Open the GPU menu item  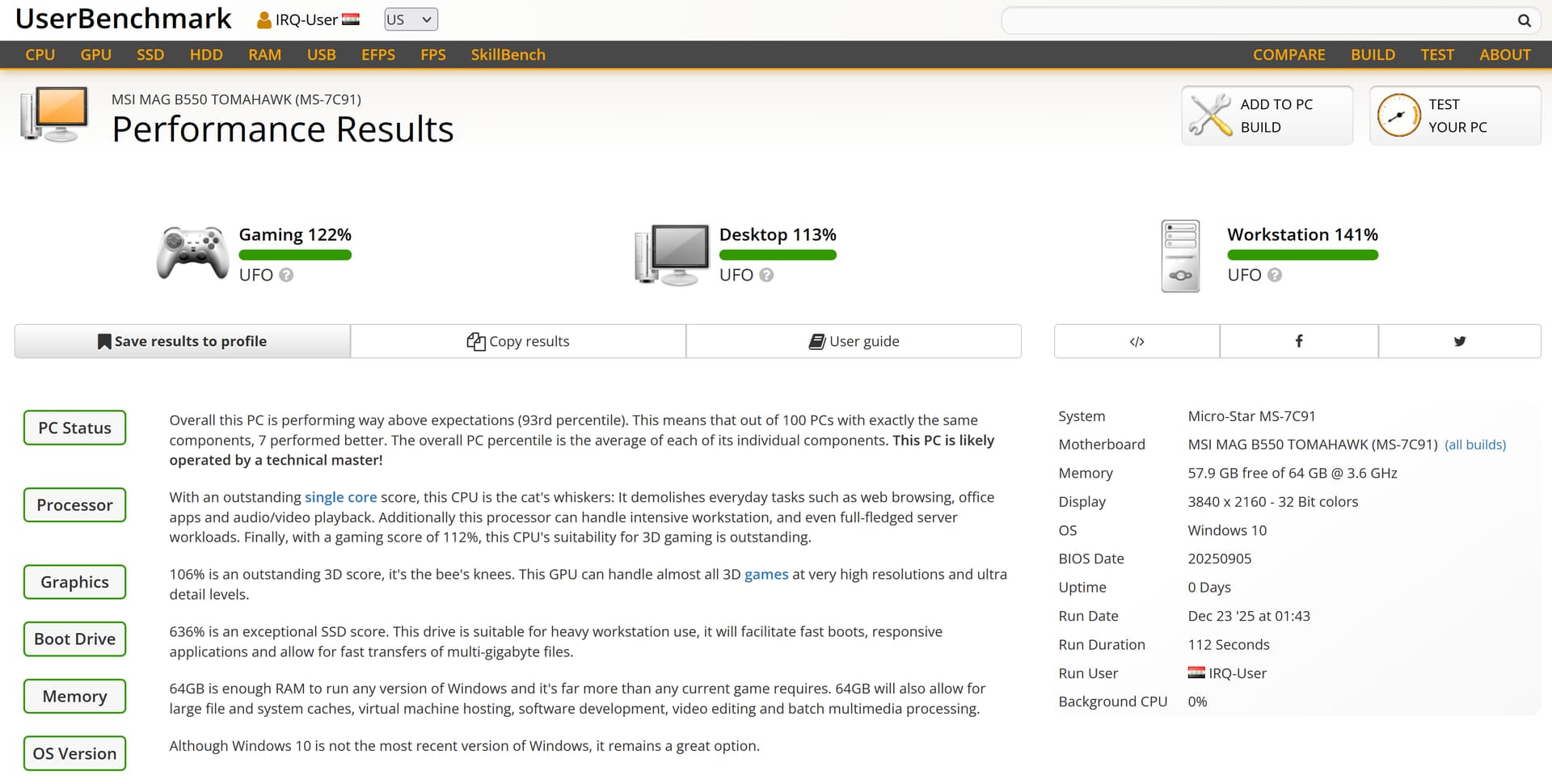[x=95, y=54]
